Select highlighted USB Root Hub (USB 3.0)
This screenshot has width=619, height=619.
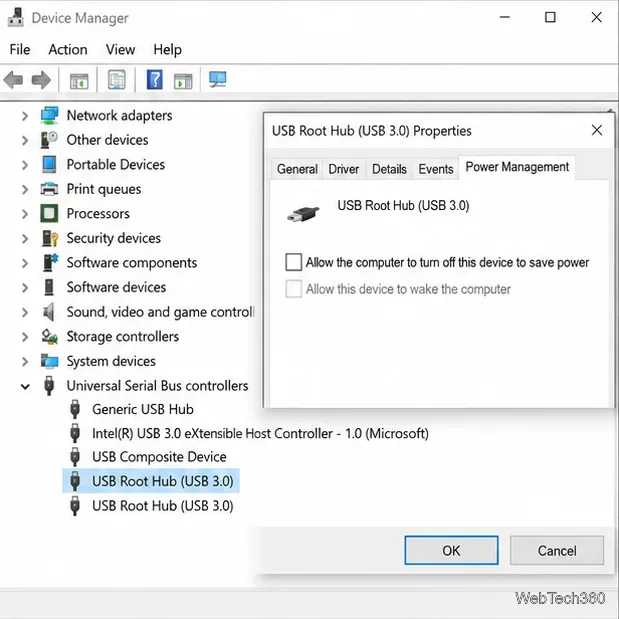(x=151, y=481)
